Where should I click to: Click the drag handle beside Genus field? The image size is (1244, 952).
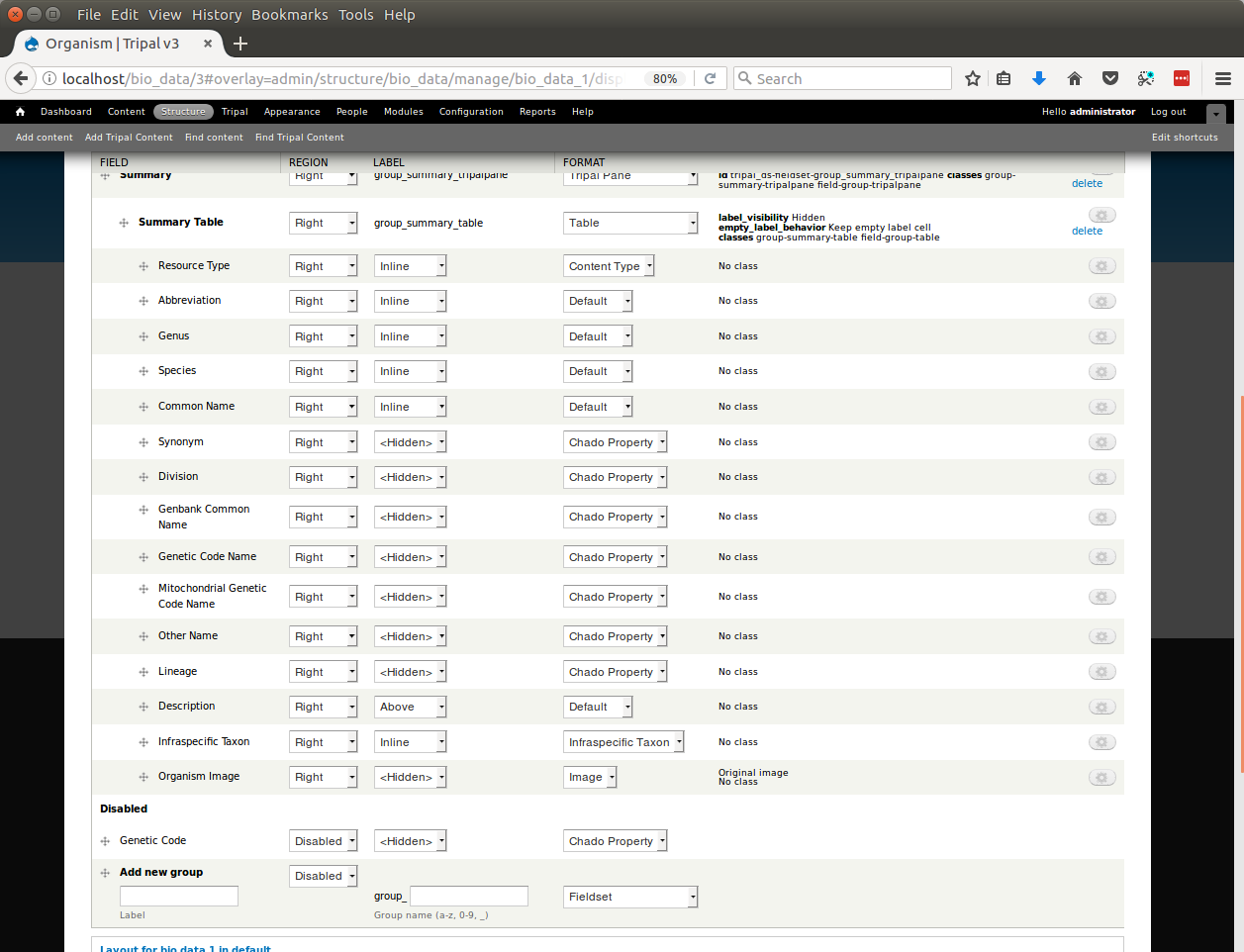[144, 336]
